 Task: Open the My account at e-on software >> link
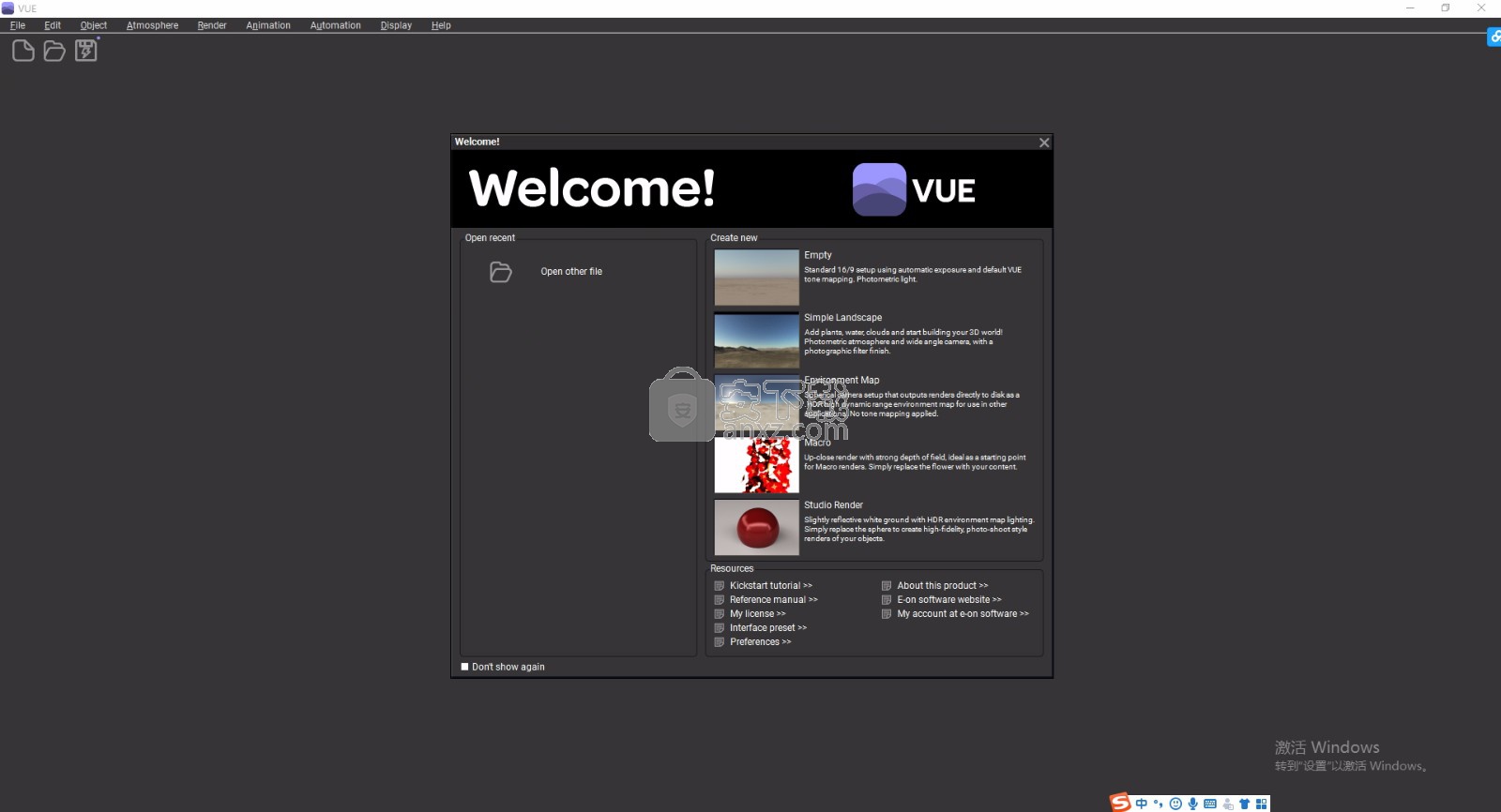click(x=963, y=614)
